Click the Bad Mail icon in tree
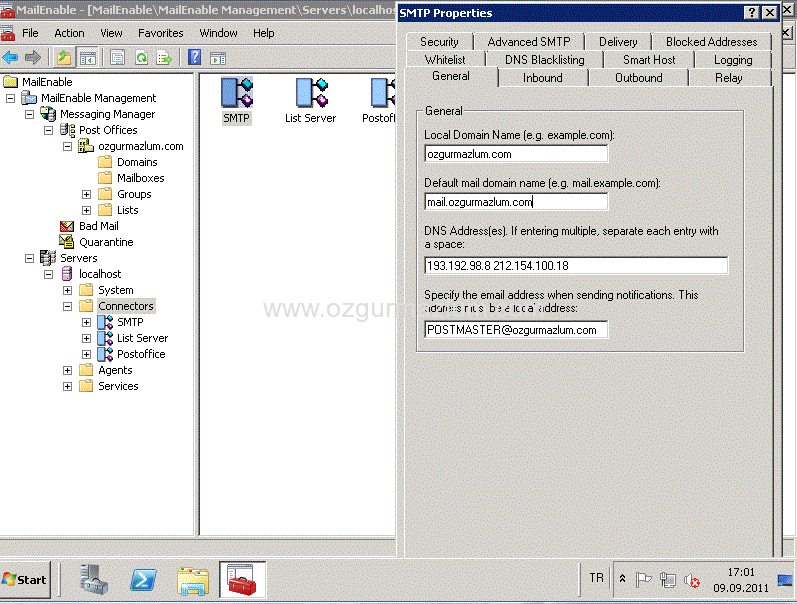Image resolution: width=797 pixels, height=604 pixels. coord(67,226)
